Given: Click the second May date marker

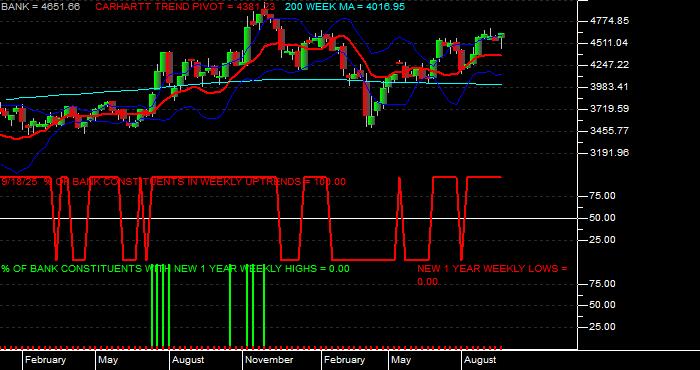Looking at the screenshot, I should tap(401, 360).
